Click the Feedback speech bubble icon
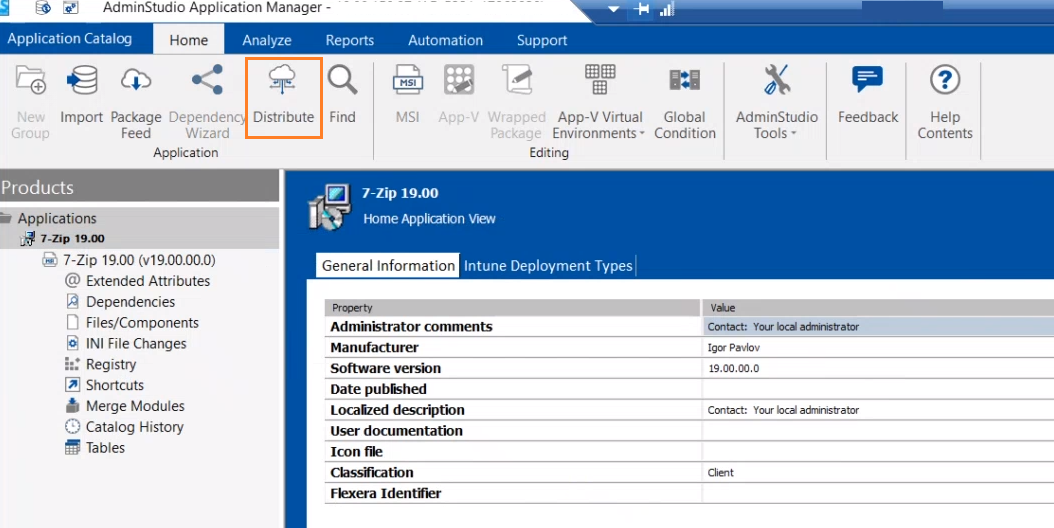Viewport: 1054px width, 528px height. pos(867,80)
